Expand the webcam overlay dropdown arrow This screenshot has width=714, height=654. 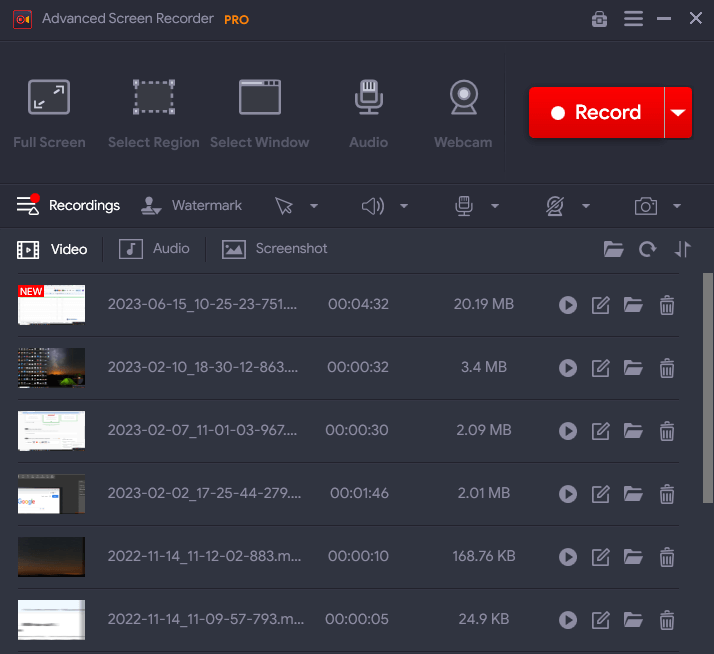click(586, 206)
